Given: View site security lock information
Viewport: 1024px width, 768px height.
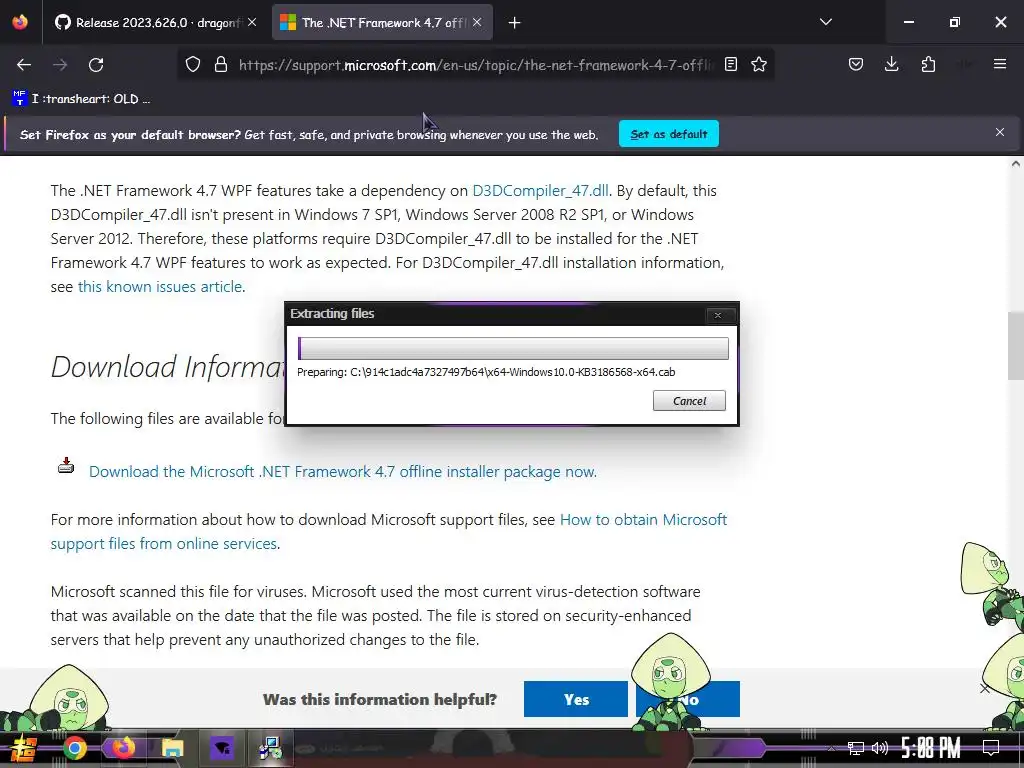Looking at the screenshot, I should [x=221, y=65].
